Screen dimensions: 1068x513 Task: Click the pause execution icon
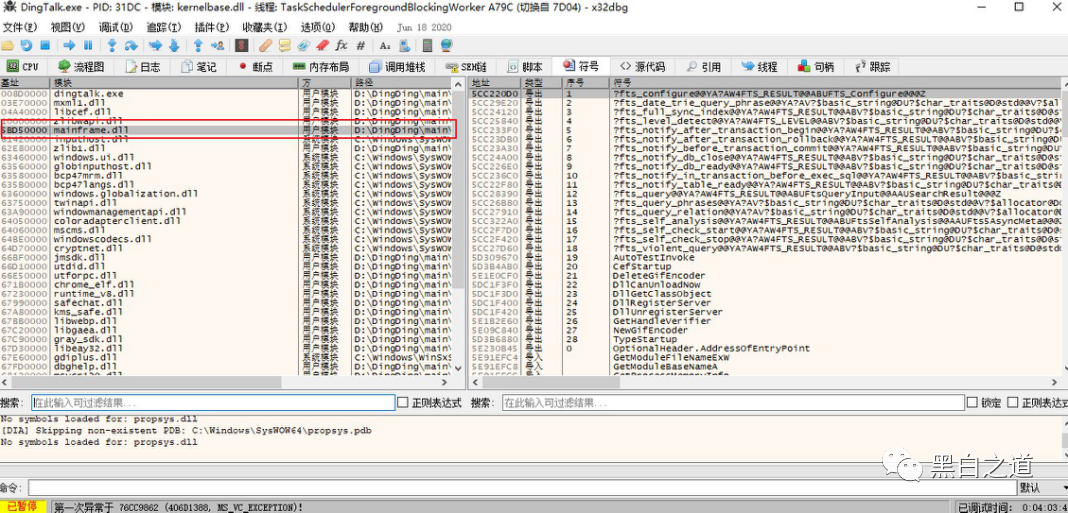coord(88,46)
